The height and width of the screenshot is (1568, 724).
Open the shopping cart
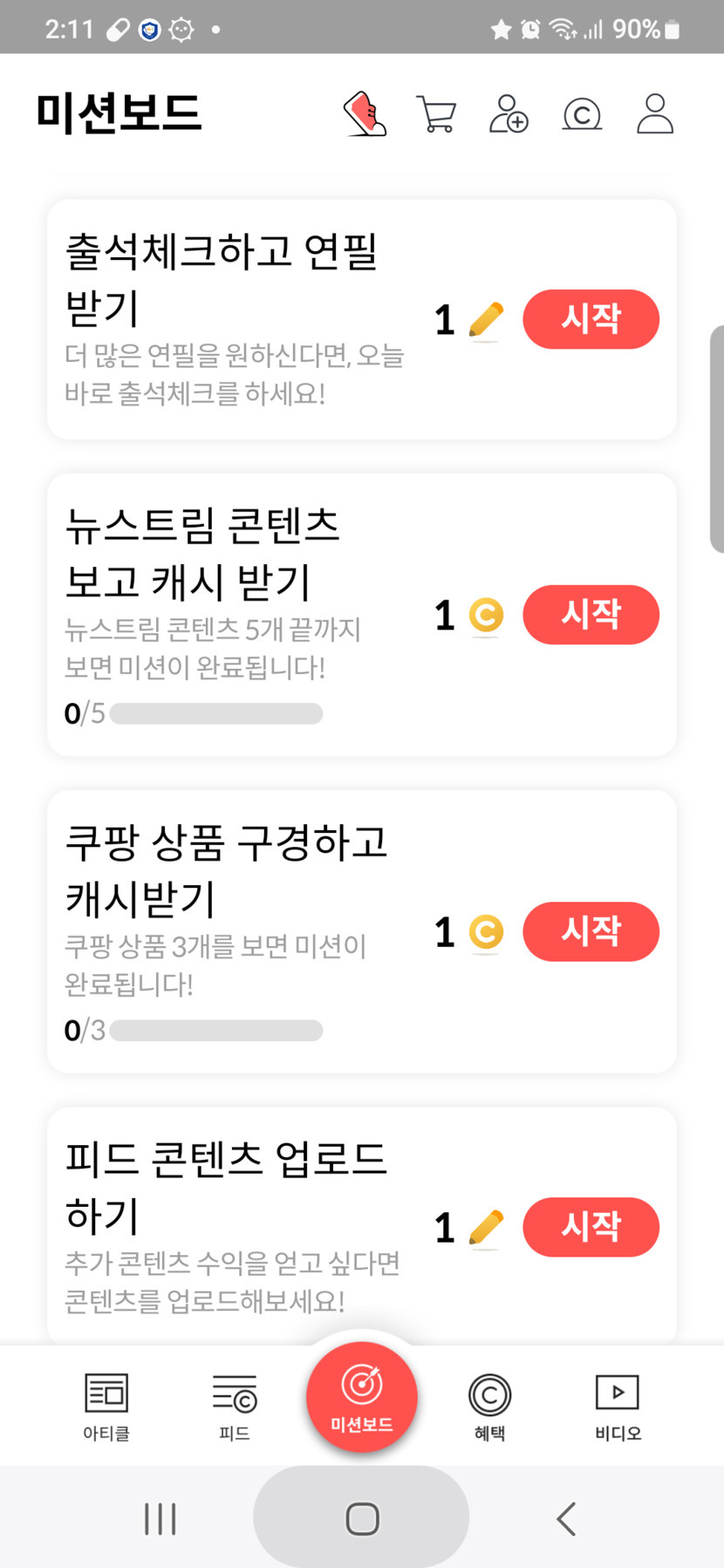click(x=436, y=113)
